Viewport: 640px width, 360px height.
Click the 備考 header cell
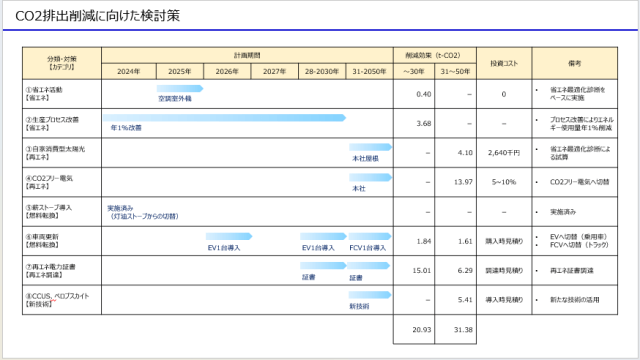[575, 63]
